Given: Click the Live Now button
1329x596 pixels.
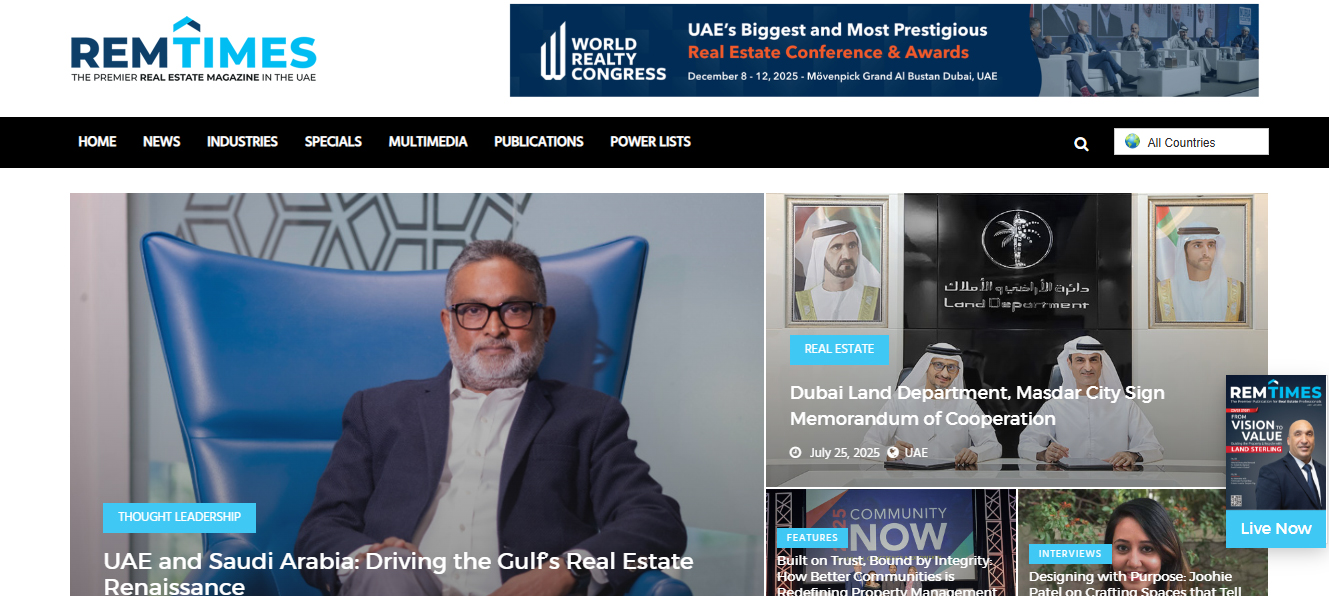Looking at the screenshot, I should (x=1276, y=529).
